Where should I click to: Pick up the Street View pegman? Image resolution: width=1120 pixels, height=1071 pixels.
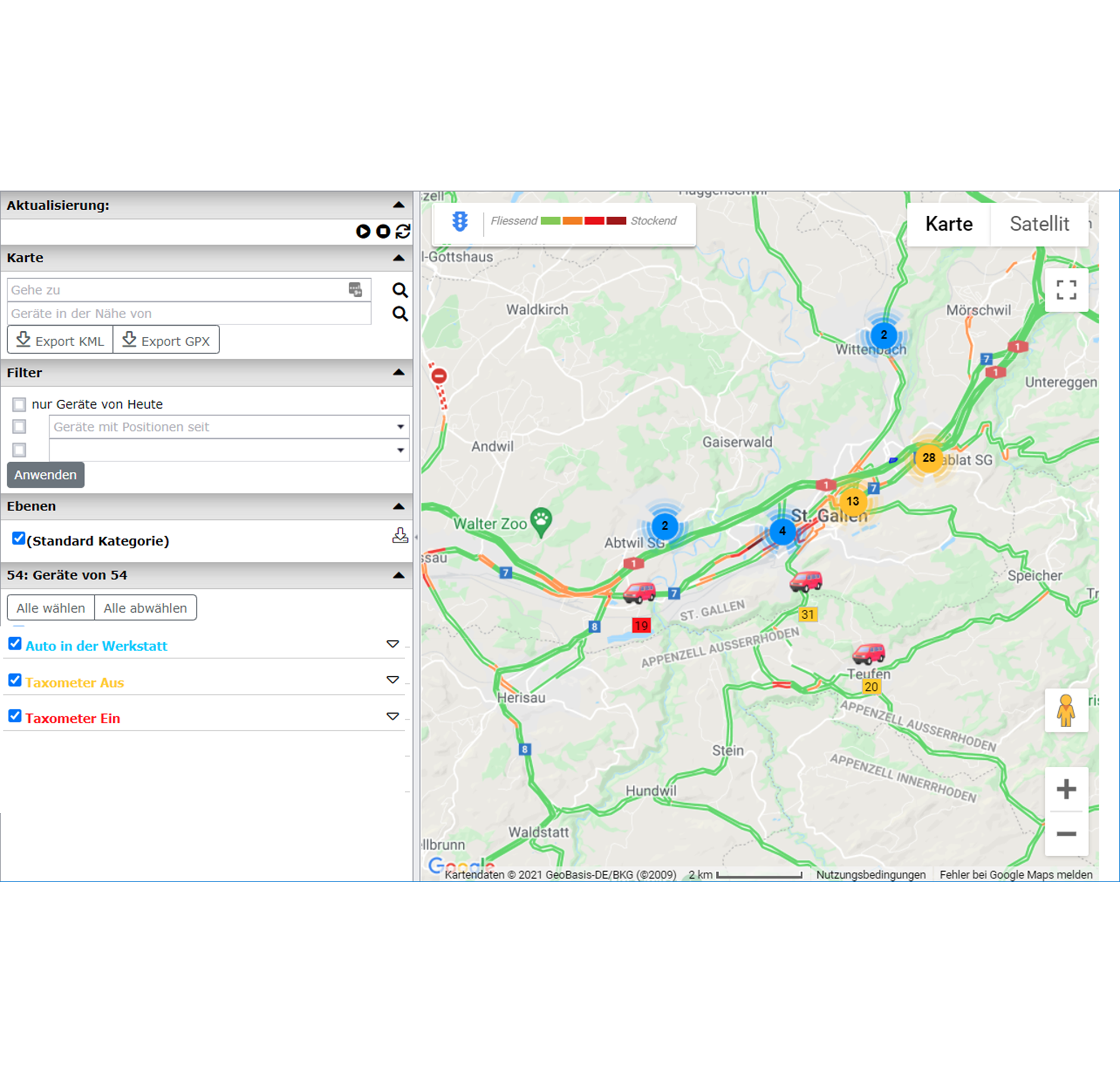click(x=1066, y=710)
